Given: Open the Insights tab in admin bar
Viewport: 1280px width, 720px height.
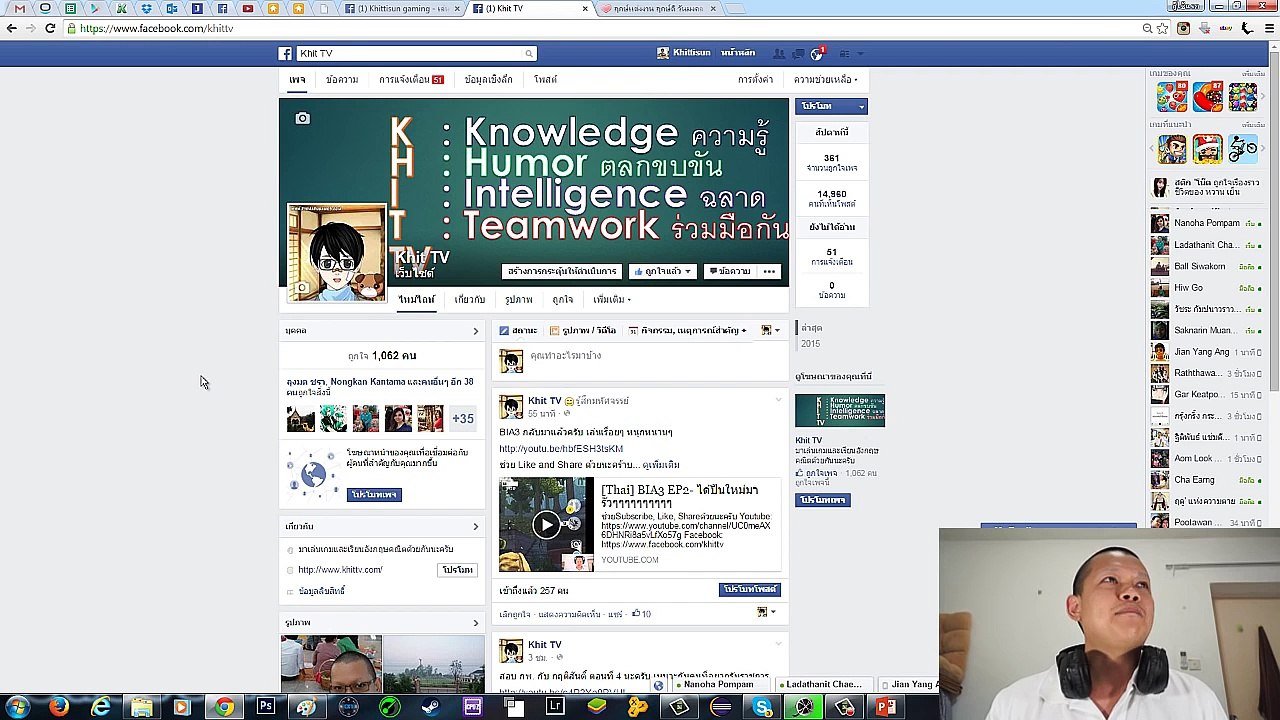Looking at the screenshot, I should tap(488, 79).
